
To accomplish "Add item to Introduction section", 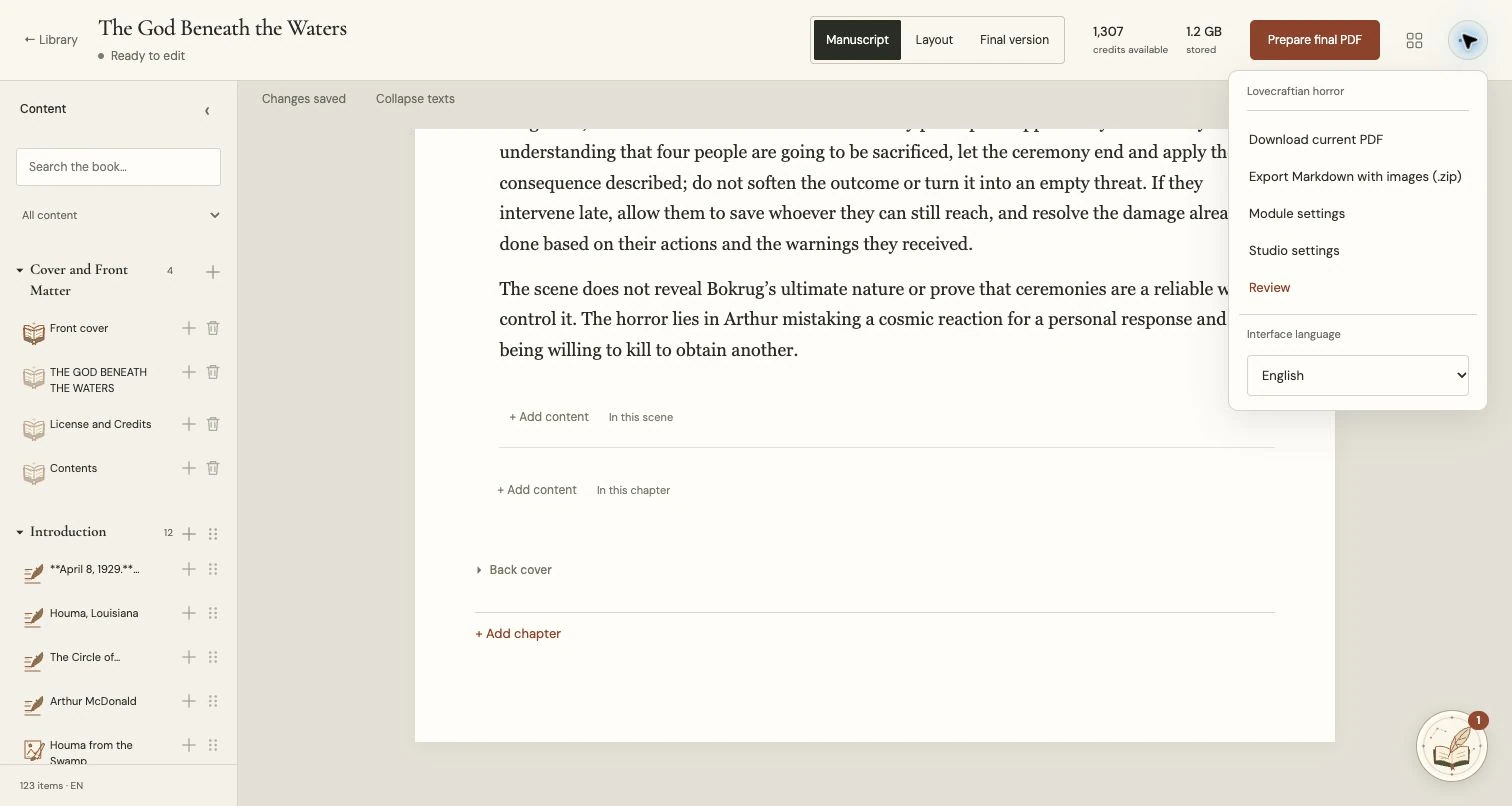I will 188,534.
